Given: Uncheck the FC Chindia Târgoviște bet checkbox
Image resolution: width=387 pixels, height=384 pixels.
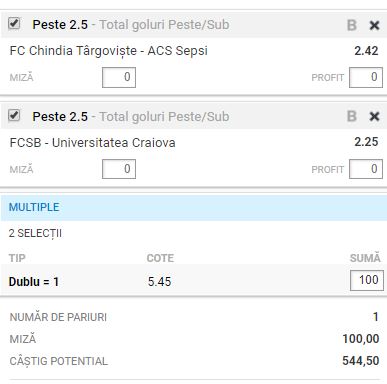Looking at the screenshot, I should coord(14,24).
